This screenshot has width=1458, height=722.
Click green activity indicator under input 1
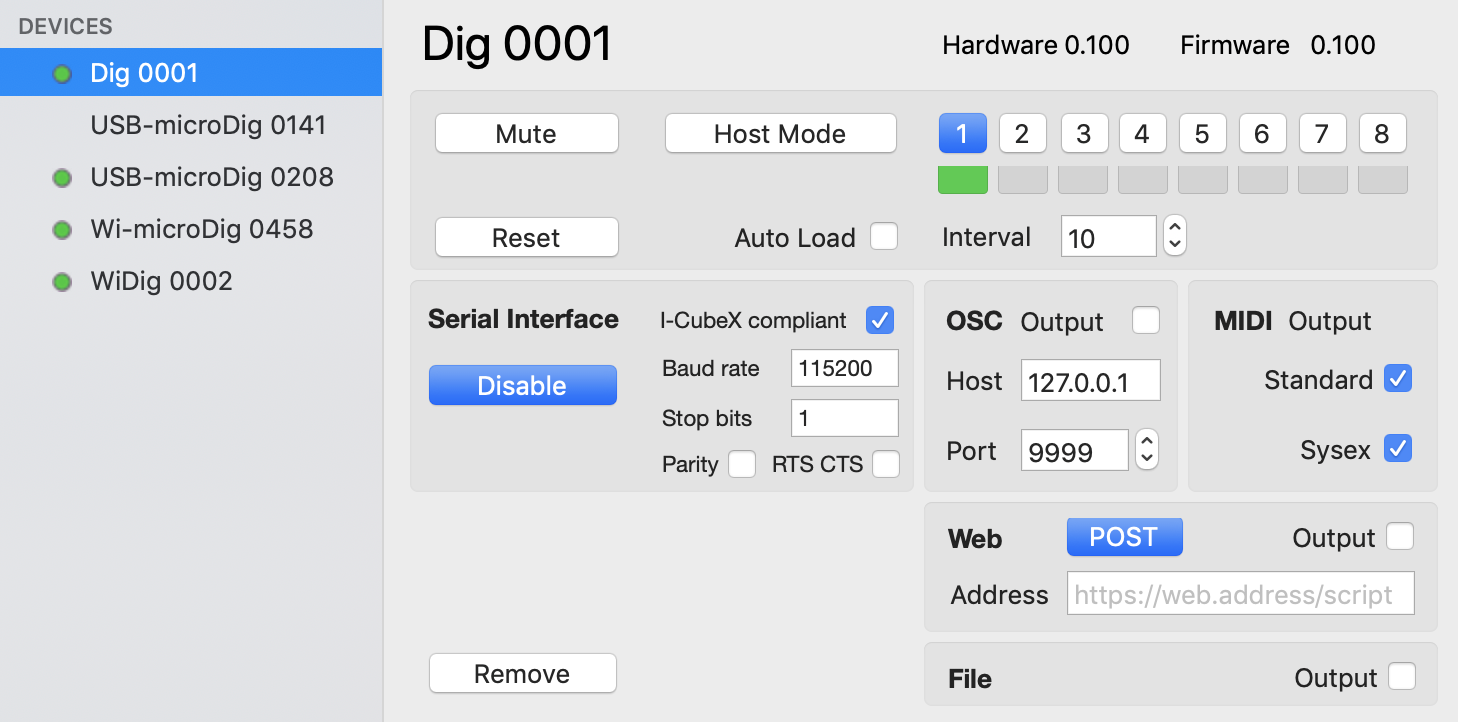click(963, 180)
